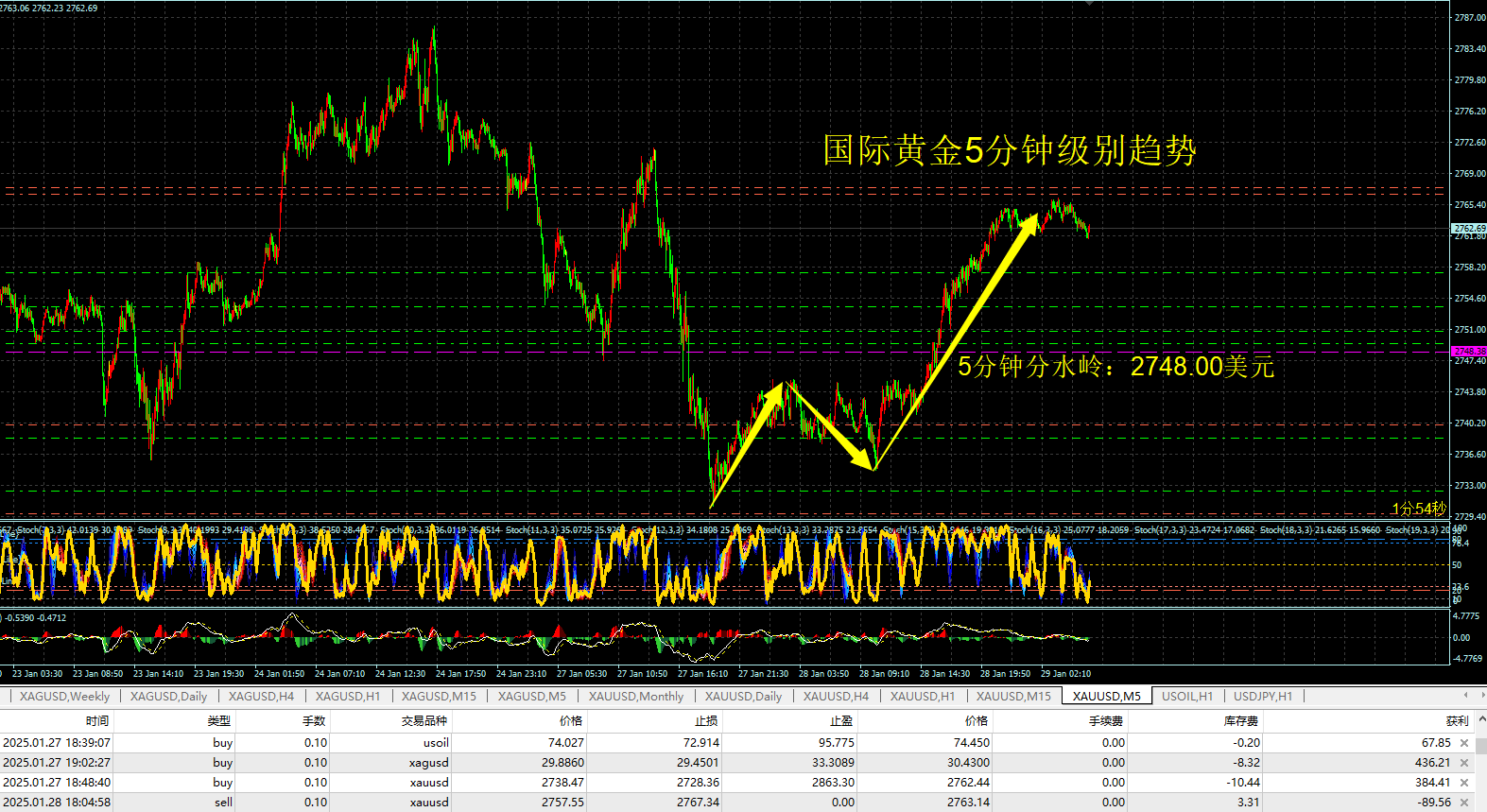Open the USOIL,H1 chart tab
The height and width of the screenshot is (812, 1487).
(1186, 697)
